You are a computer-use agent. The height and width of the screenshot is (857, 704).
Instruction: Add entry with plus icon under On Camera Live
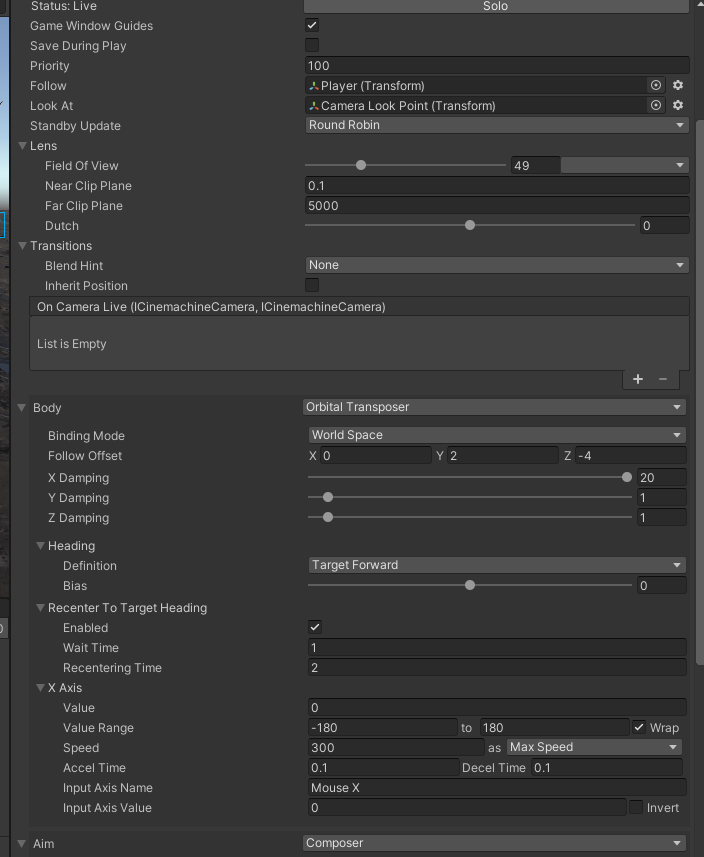coord(638,379)
